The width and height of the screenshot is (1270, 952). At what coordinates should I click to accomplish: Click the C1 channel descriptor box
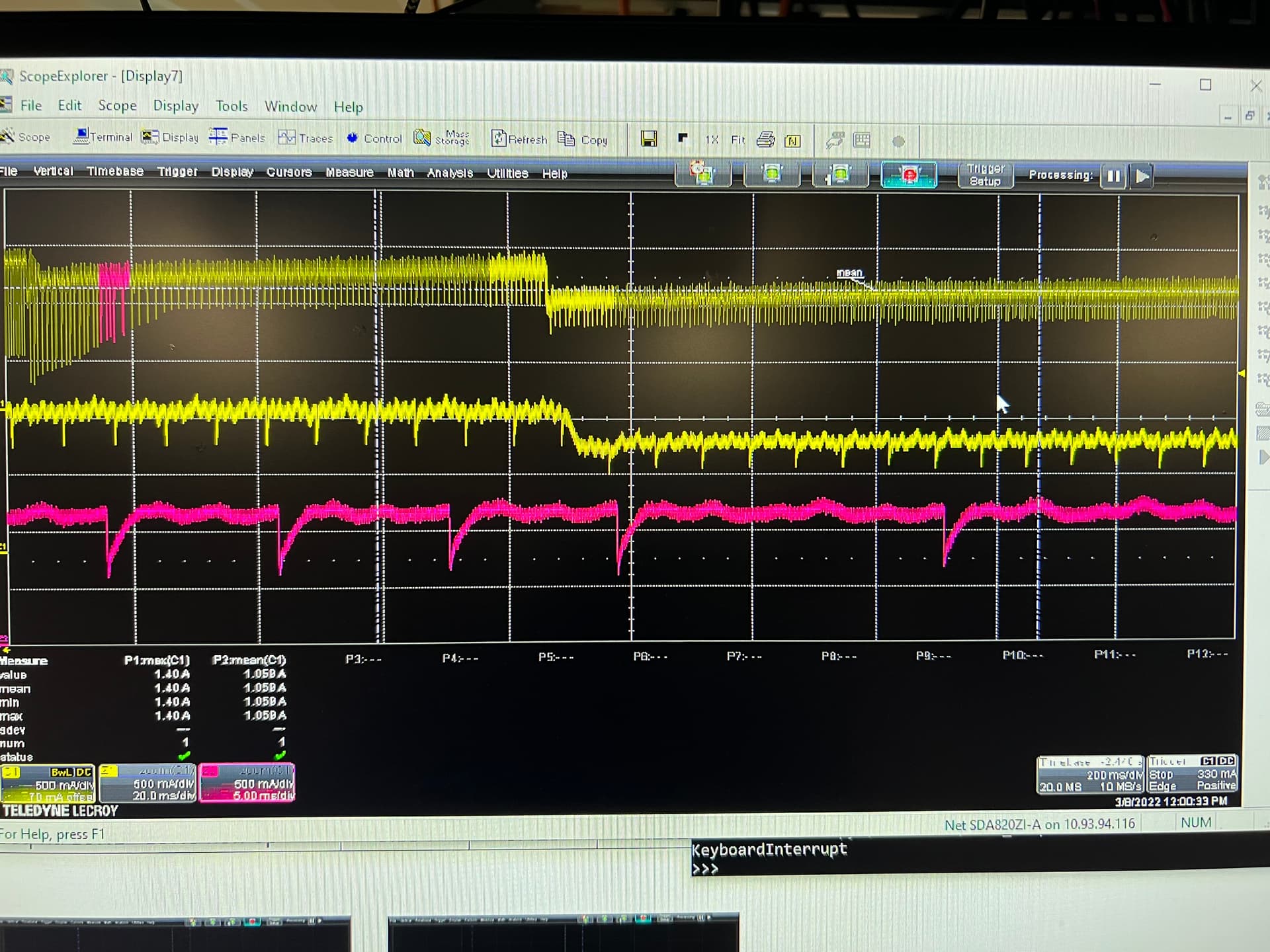tap(48, 783)
